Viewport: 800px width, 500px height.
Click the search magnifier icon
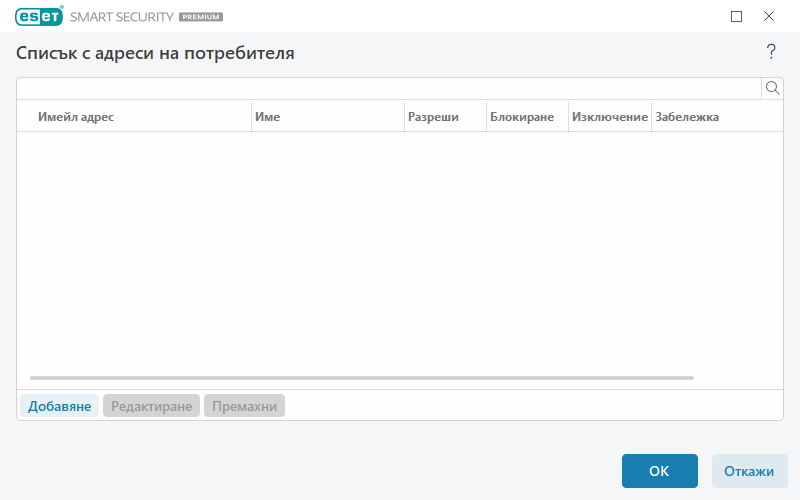[x=772, y=88]
